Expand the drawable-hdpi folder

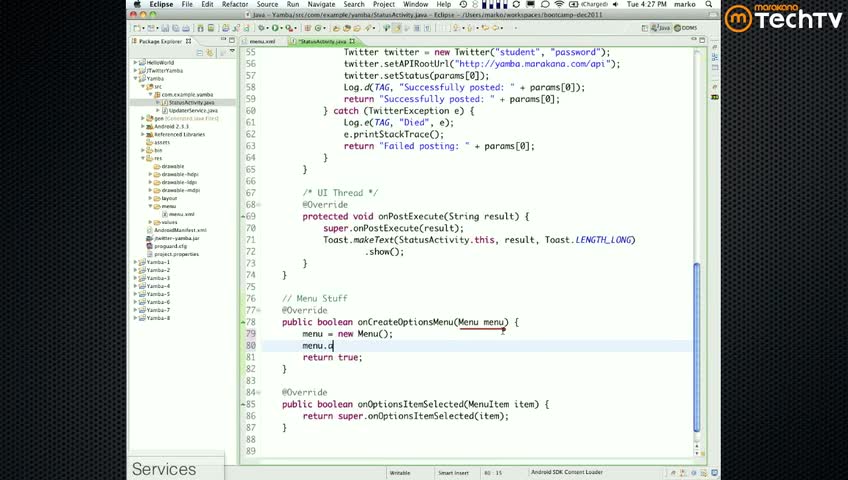(x=150, y=175)
